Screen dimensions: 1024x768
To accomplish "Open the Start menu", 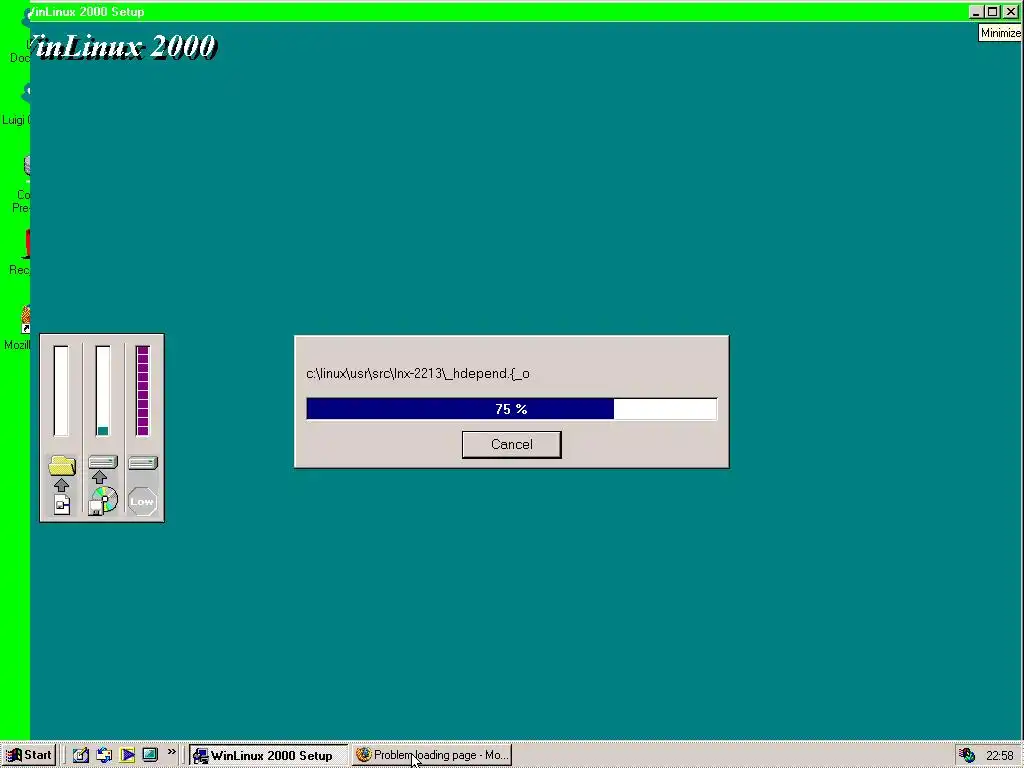I will pyautogui.click(x=29, y=755).
